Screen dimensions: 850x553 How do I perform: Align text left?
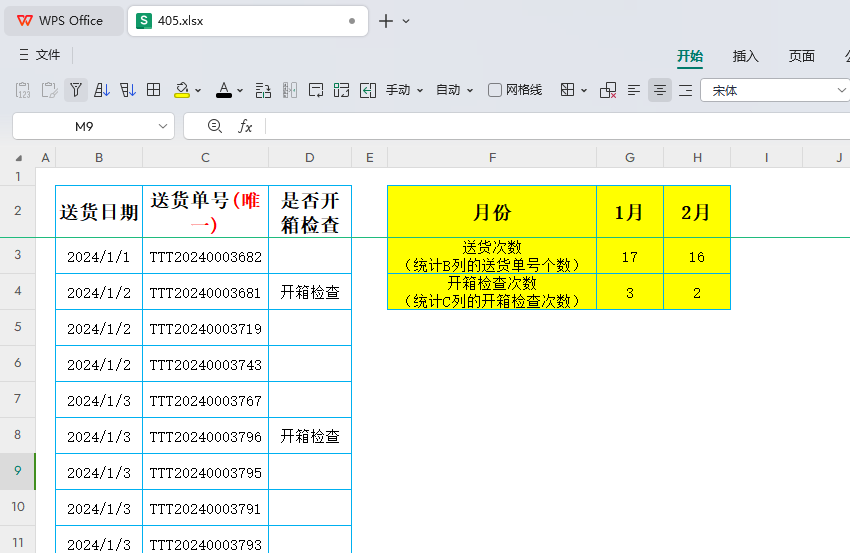point(634,90)
